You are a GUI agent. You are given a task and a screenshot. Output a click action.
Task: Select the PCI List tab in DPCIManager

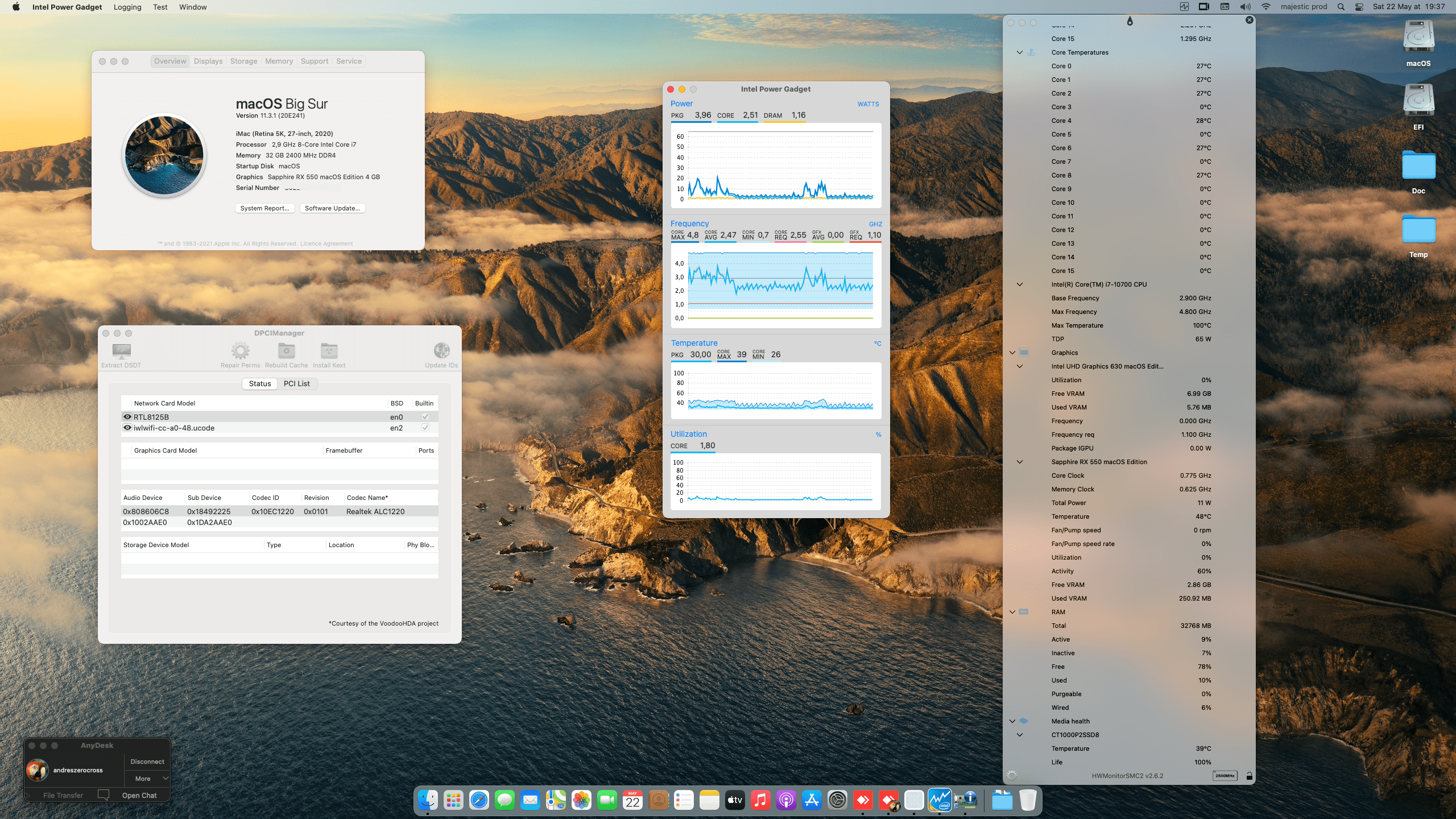tap(297, 384)
